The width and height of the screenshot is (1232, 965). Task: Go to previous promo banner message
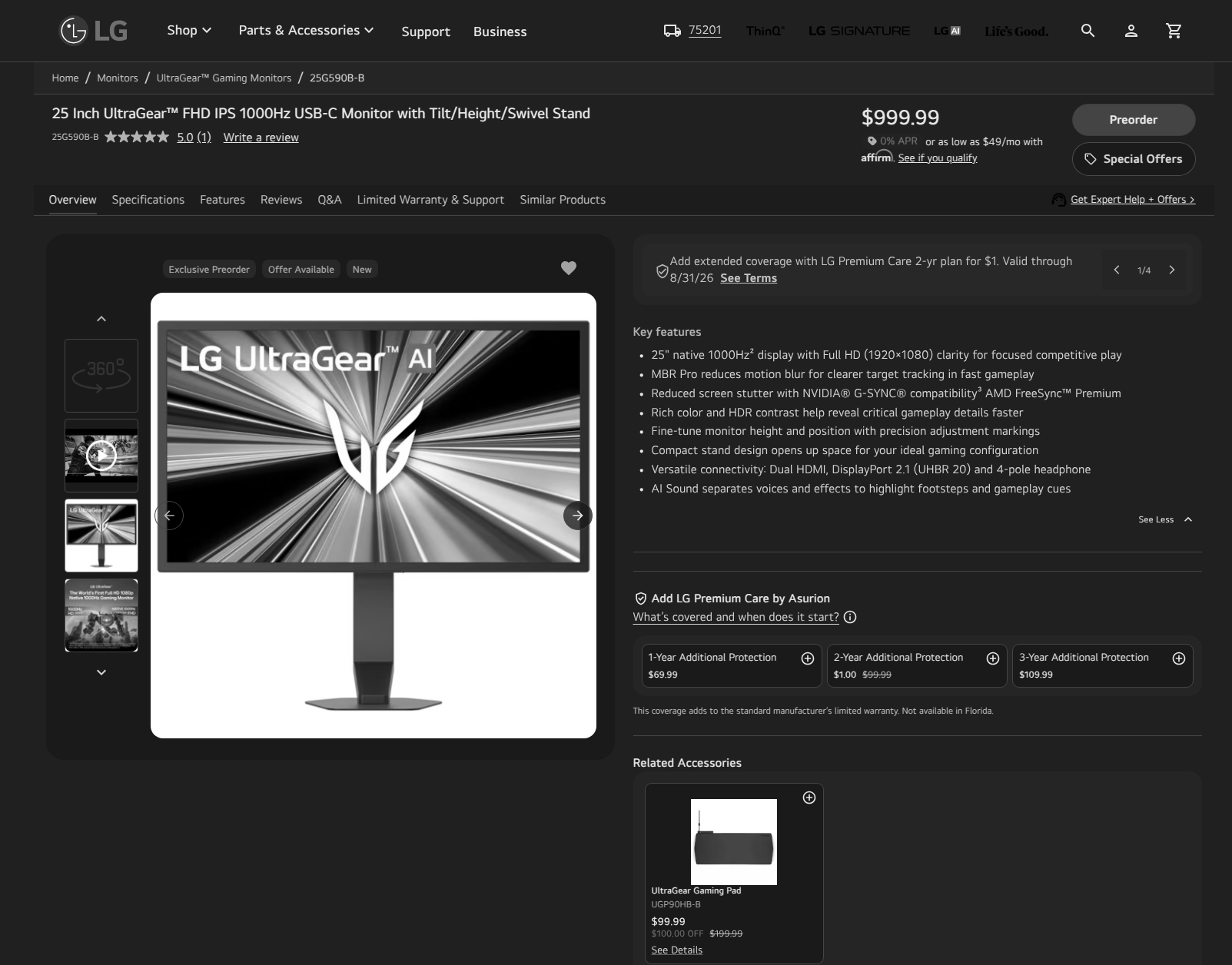pyautogui.click(x=1117, y=270)
